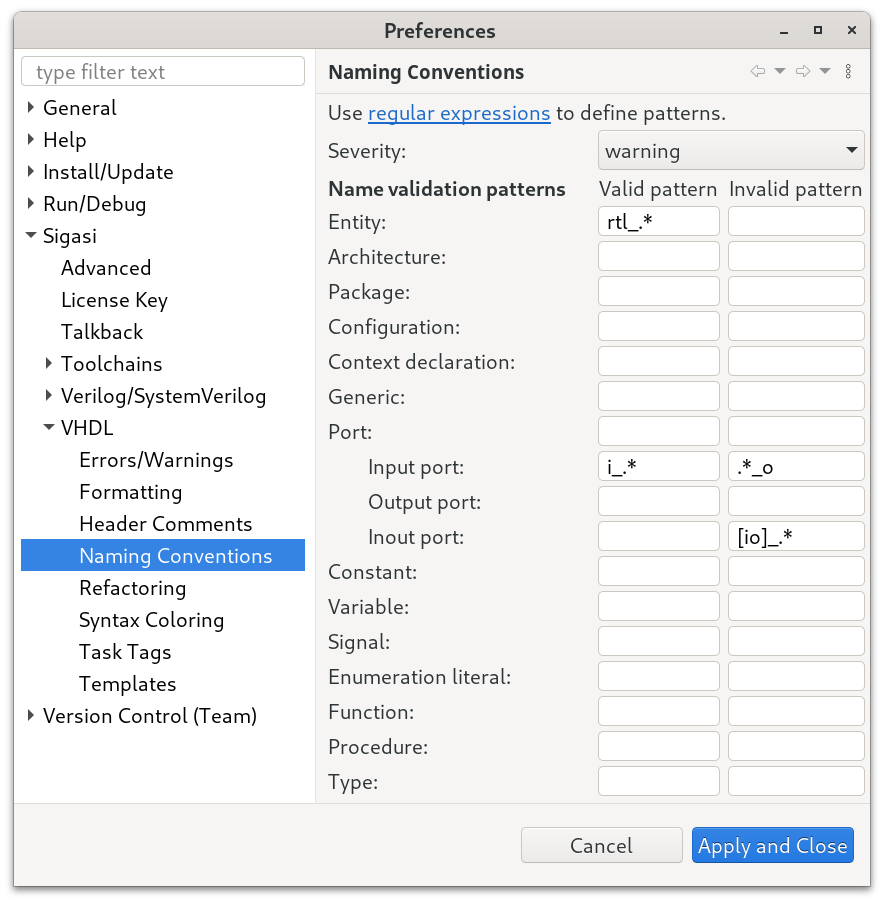This screenshot has width=884, height=903.
Task: Close the Preferences dialog window
Action: click(852, 30)
